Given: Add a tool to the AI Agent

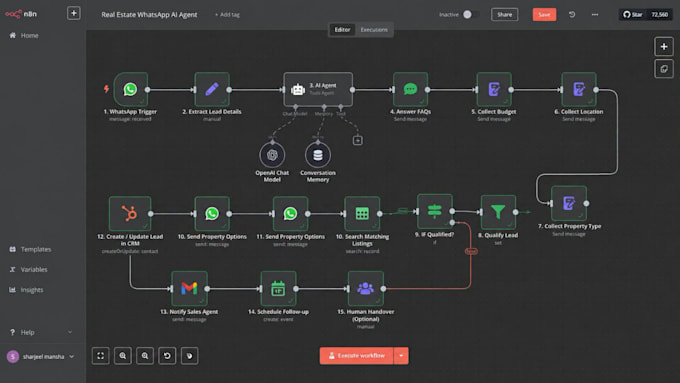Looking at the screenshot, I should tap(358, 140).
